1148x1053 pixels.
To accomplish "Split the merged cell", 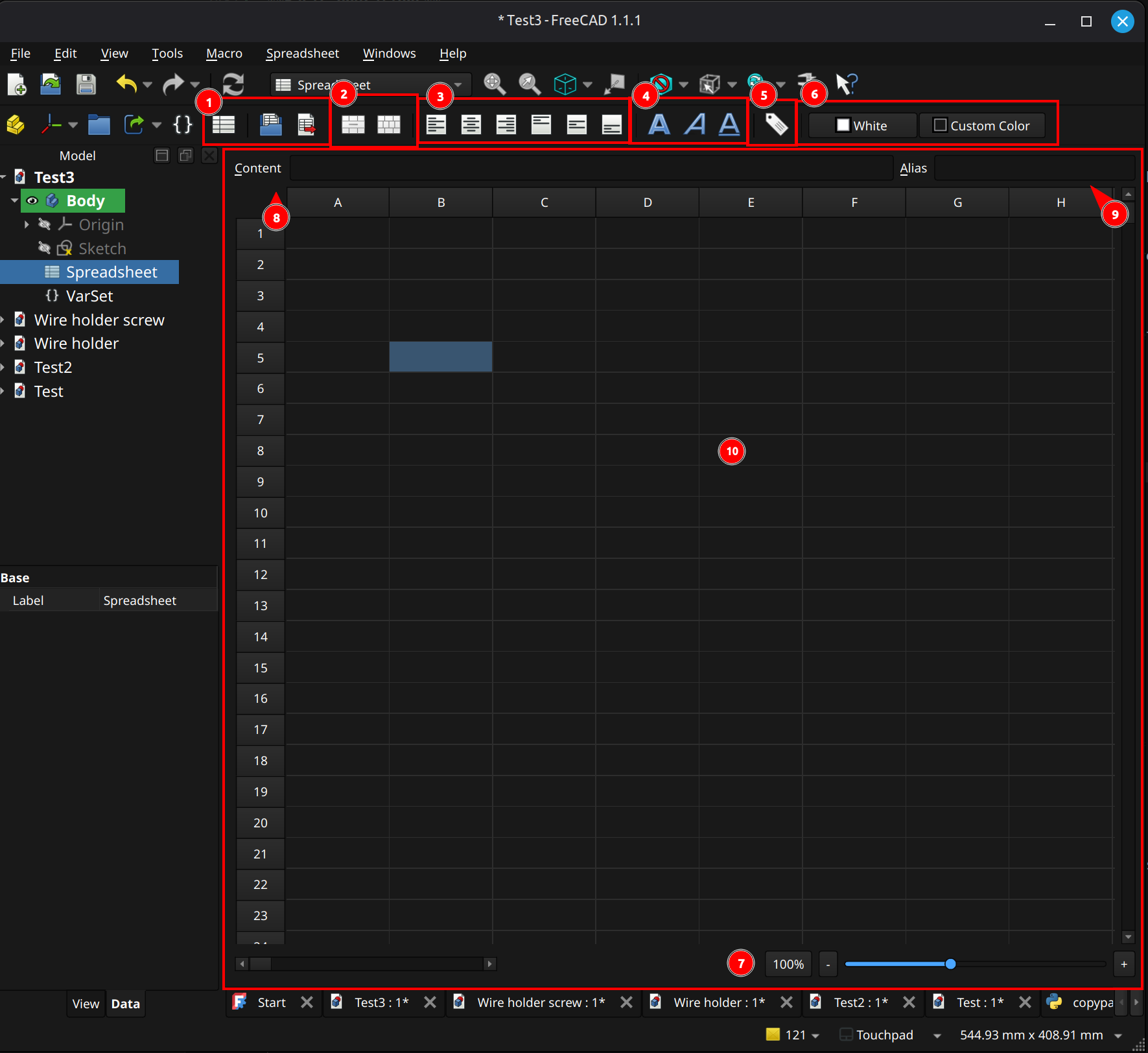I will point(389,124).
